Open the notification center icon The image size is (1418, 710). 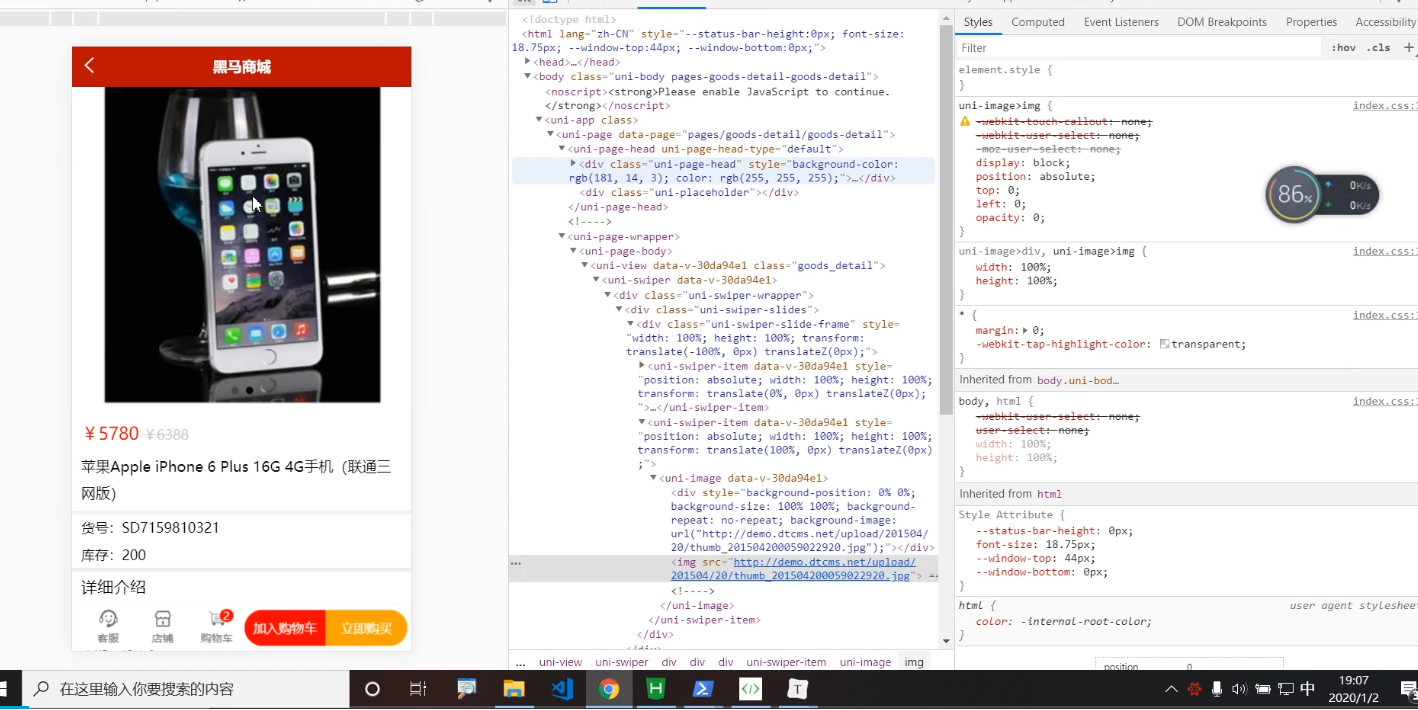point(1409,689)
